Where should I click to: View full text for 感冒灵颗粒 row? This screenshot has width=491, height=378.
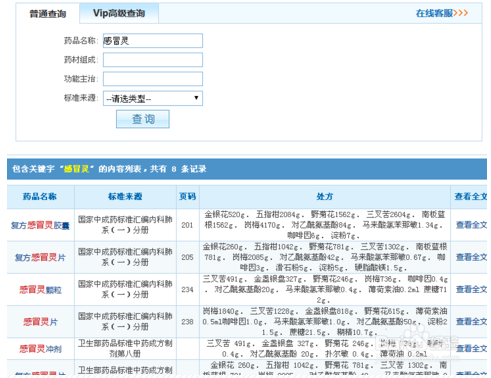471,289
